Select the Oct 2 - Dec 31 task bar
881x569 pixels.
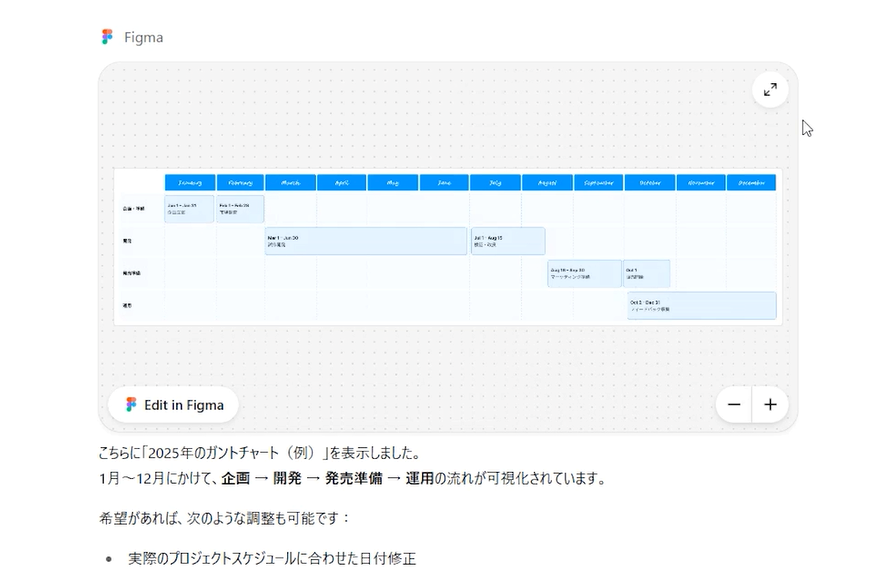tap(701, 306)
